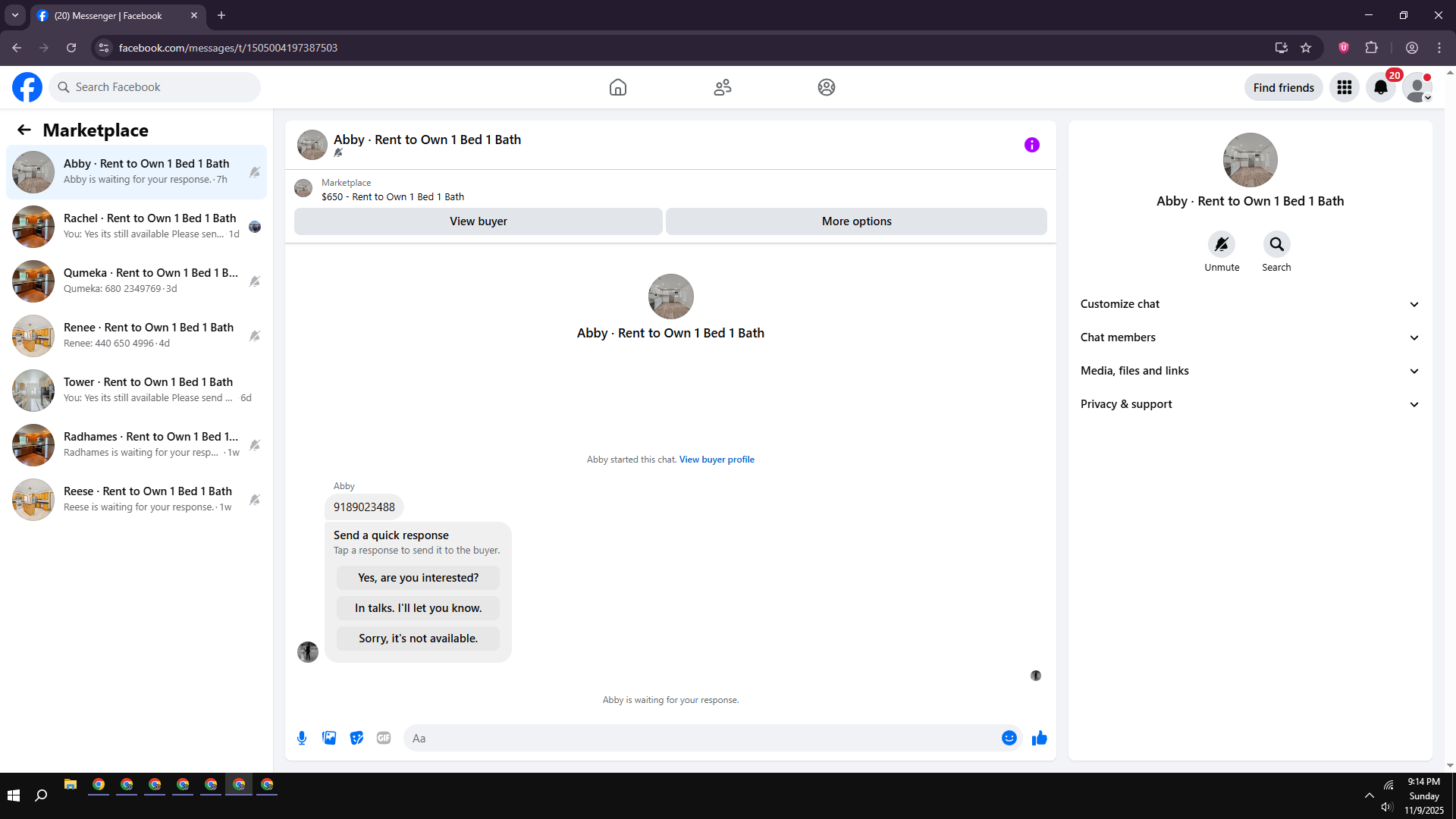The height and width of the screenshot is (819, 1456).
Task: Open Qumeka's Rent to Own conversation
Action: coord(136,281)
